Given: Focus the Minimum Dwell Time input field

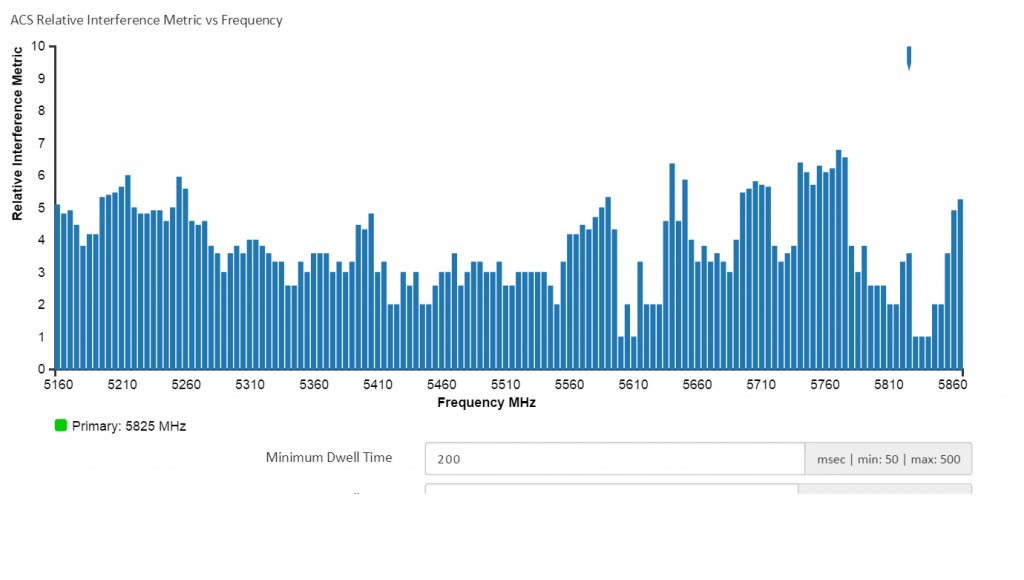Looking at the screenshot, I should [614, 459].
